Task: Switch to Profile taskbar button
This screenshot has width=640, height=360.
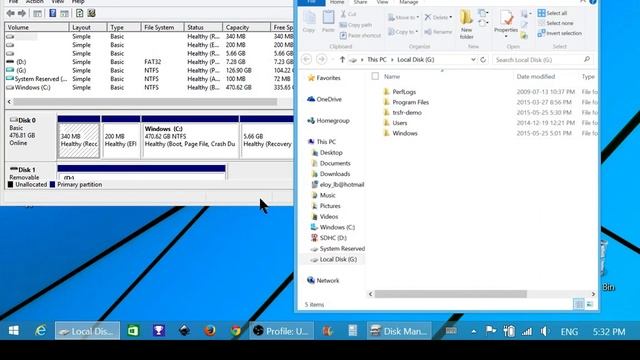Action: (282, 331)
